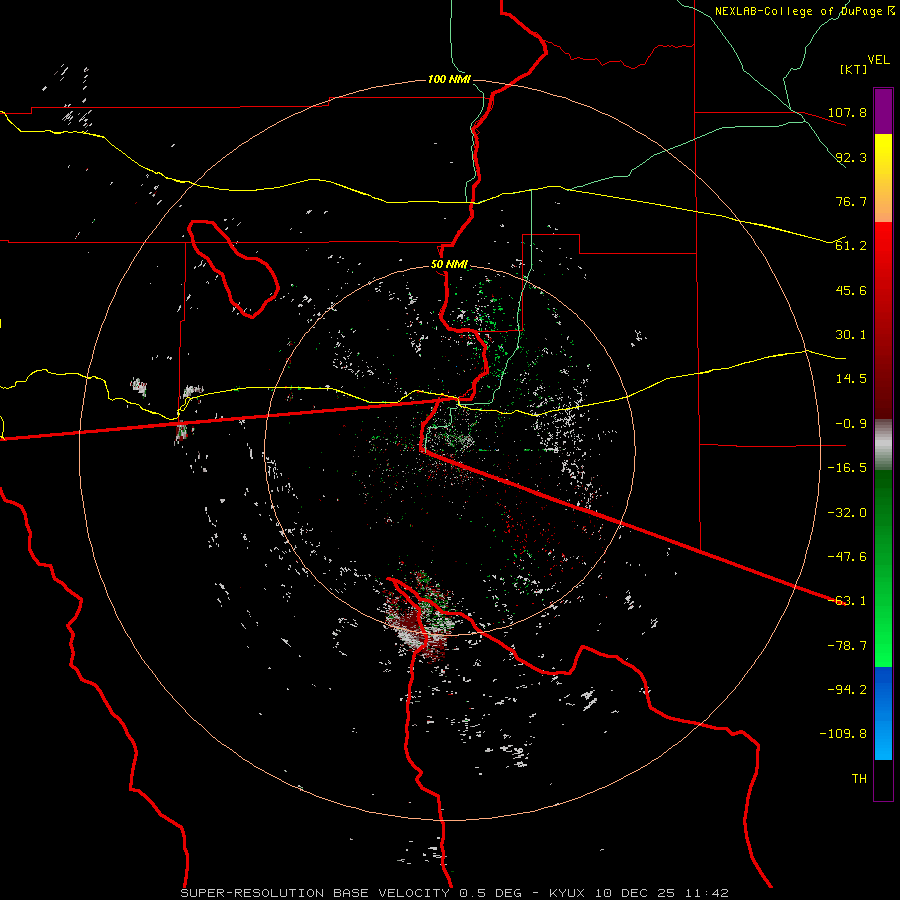900x900 pixels.
Task: Click the -0.9 legend value
Action: [x=851, y=424]
